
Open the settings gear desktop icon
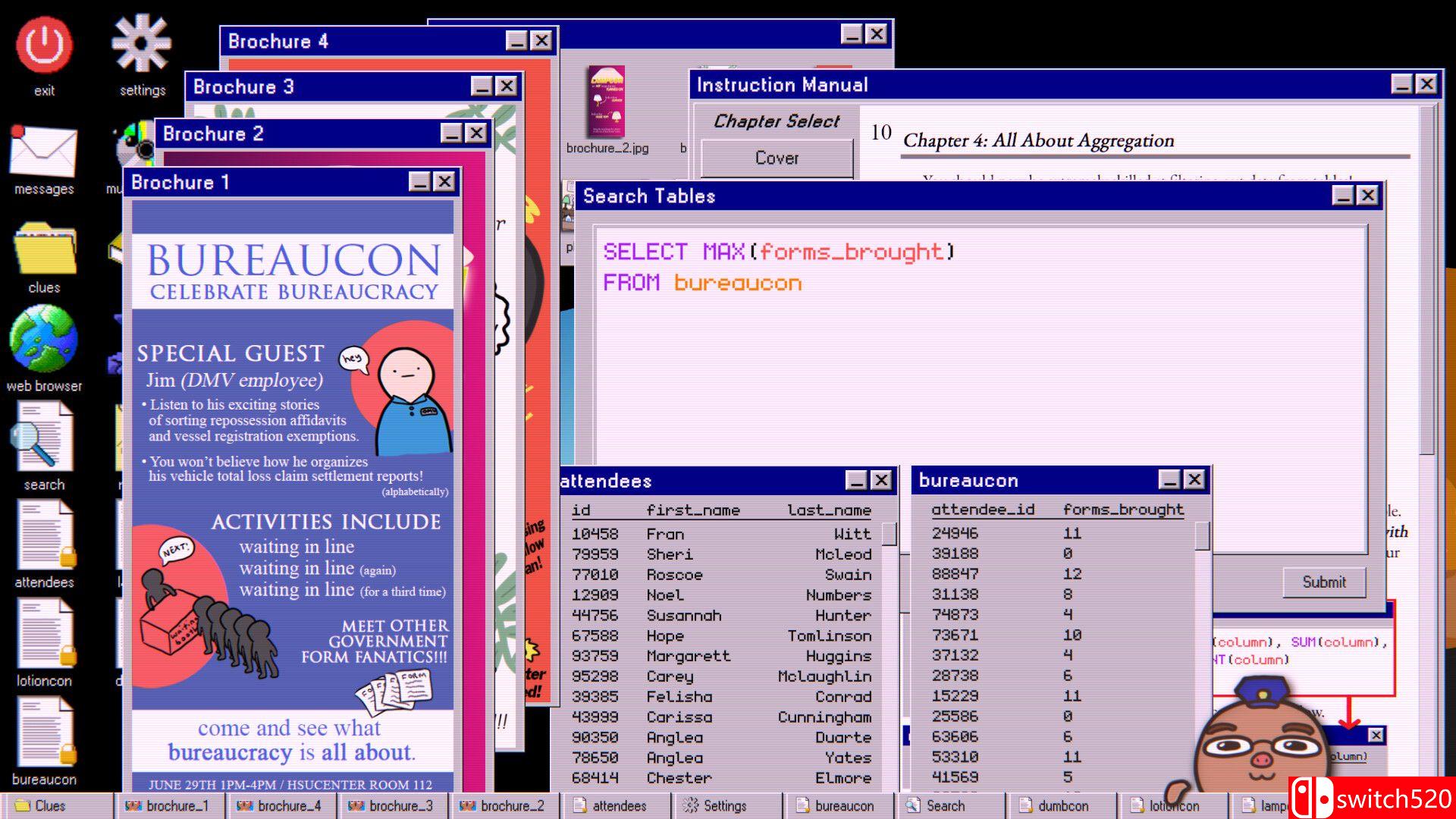click(x=142, y=45)
